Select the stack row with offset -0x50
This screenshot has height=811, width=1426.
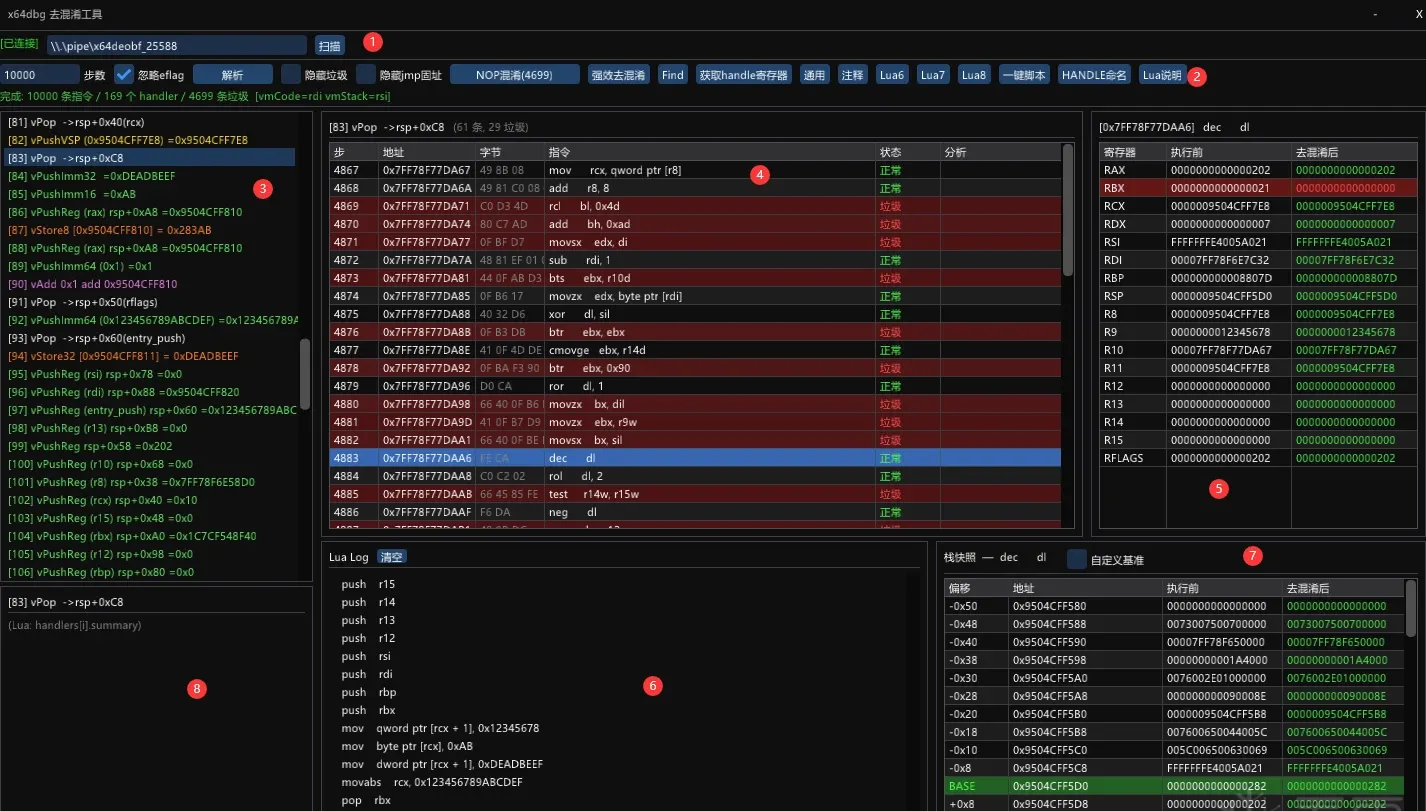[1175, 605]
